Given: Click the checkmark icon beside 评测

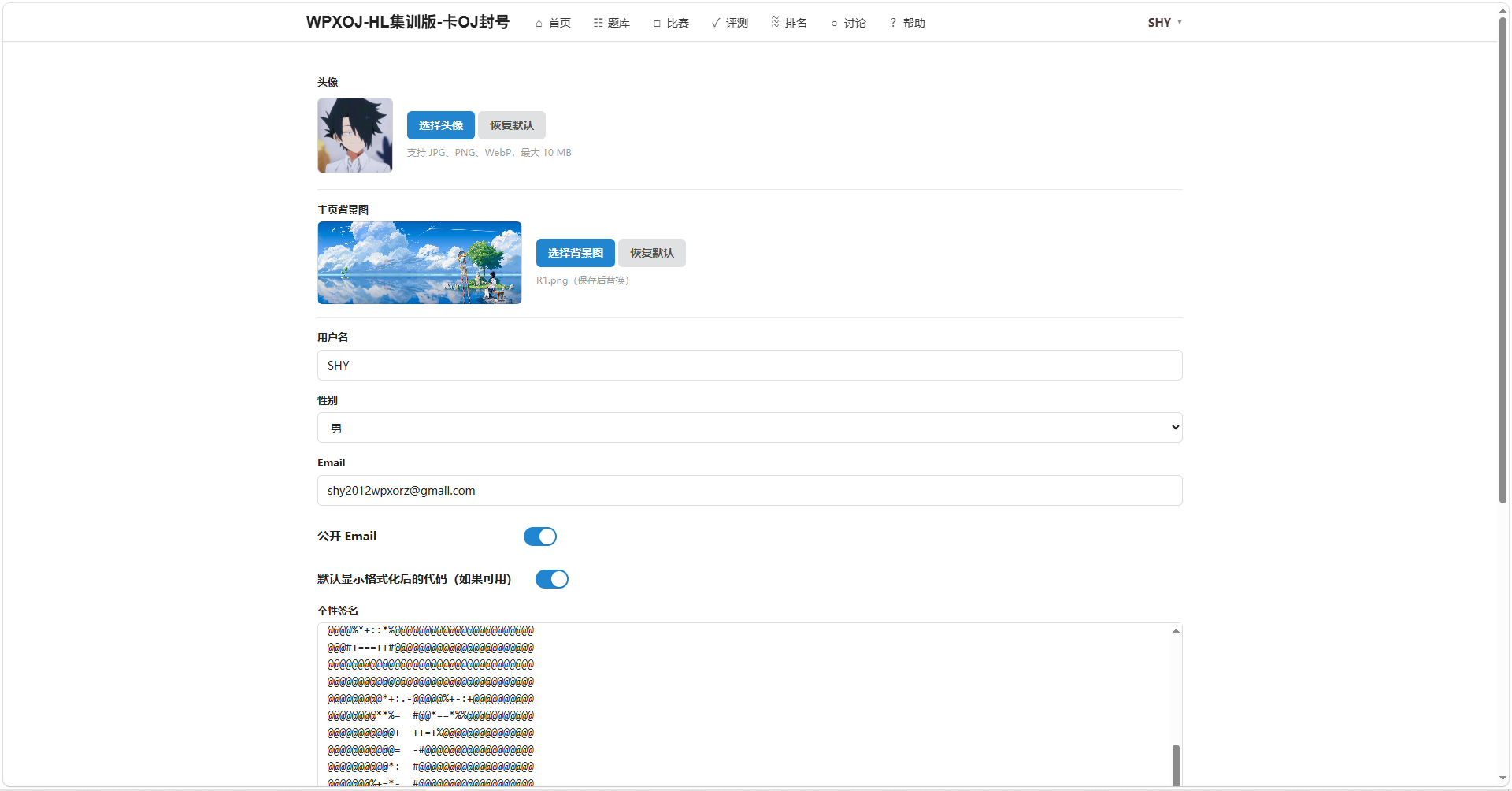Looking at the screenshot, I should pyautogui.click(x=716, y=23).
